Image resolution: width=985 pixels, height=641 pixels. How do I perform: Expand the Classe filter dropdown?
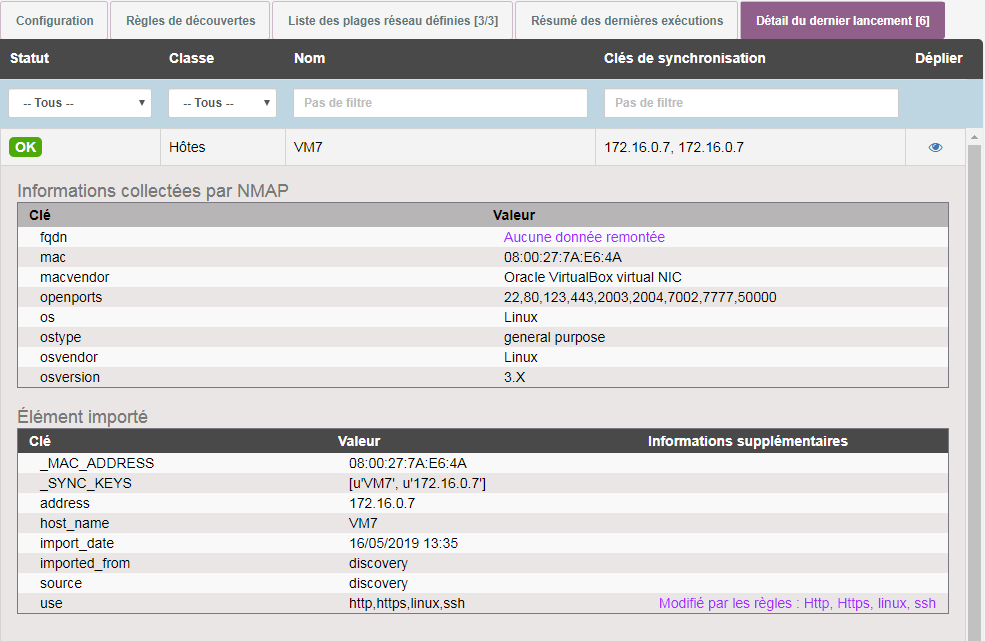click(222, 103)
